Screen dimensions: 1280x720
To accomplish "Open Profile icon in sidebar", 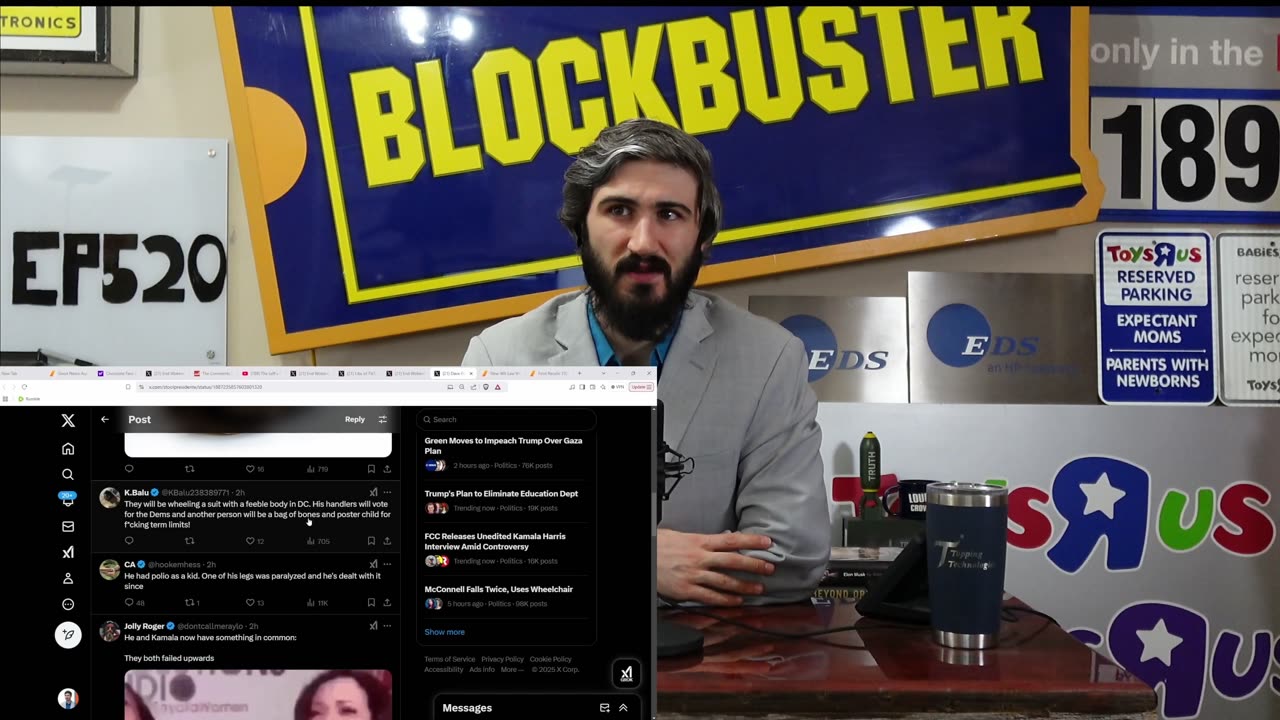I will (x=68, y=578).
